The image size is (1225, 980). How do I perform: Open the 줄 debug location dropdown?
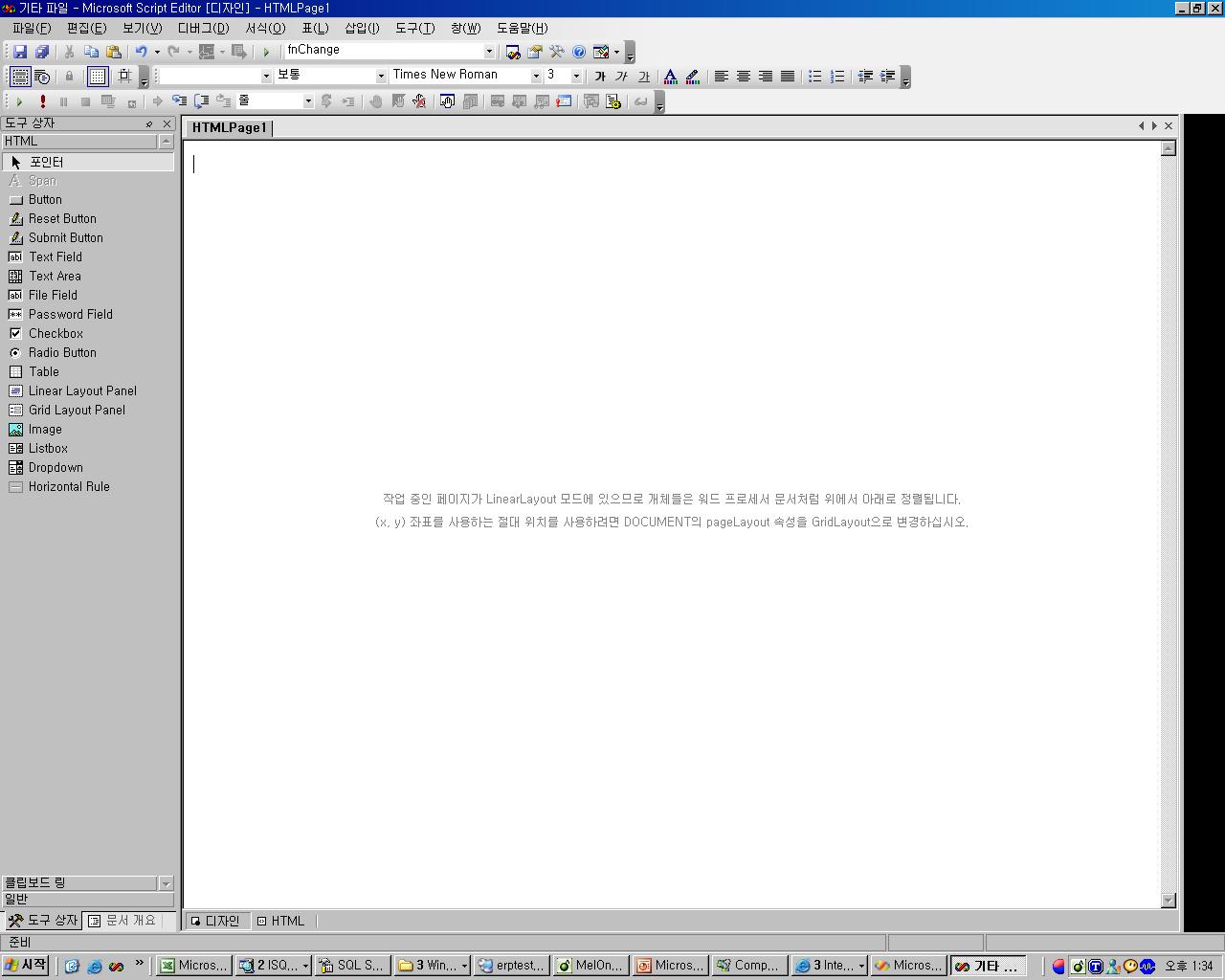pyautogui.click(x=307, y=100)
